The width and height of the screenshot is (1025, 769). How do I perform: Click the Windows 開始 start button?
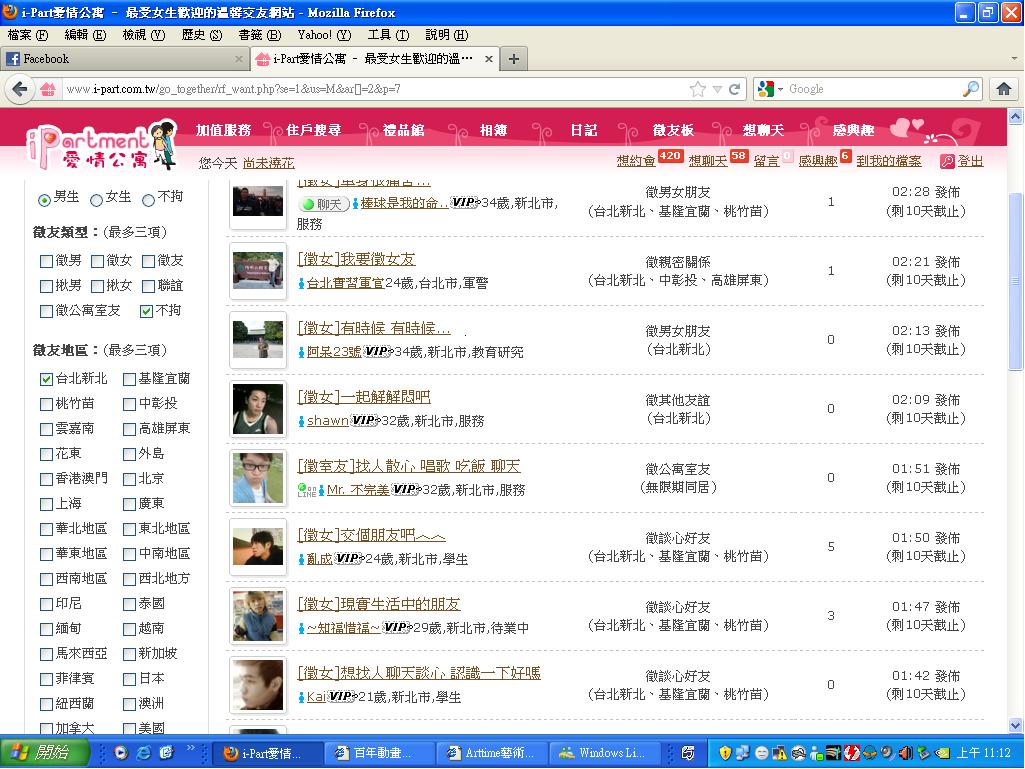[45, 753]
